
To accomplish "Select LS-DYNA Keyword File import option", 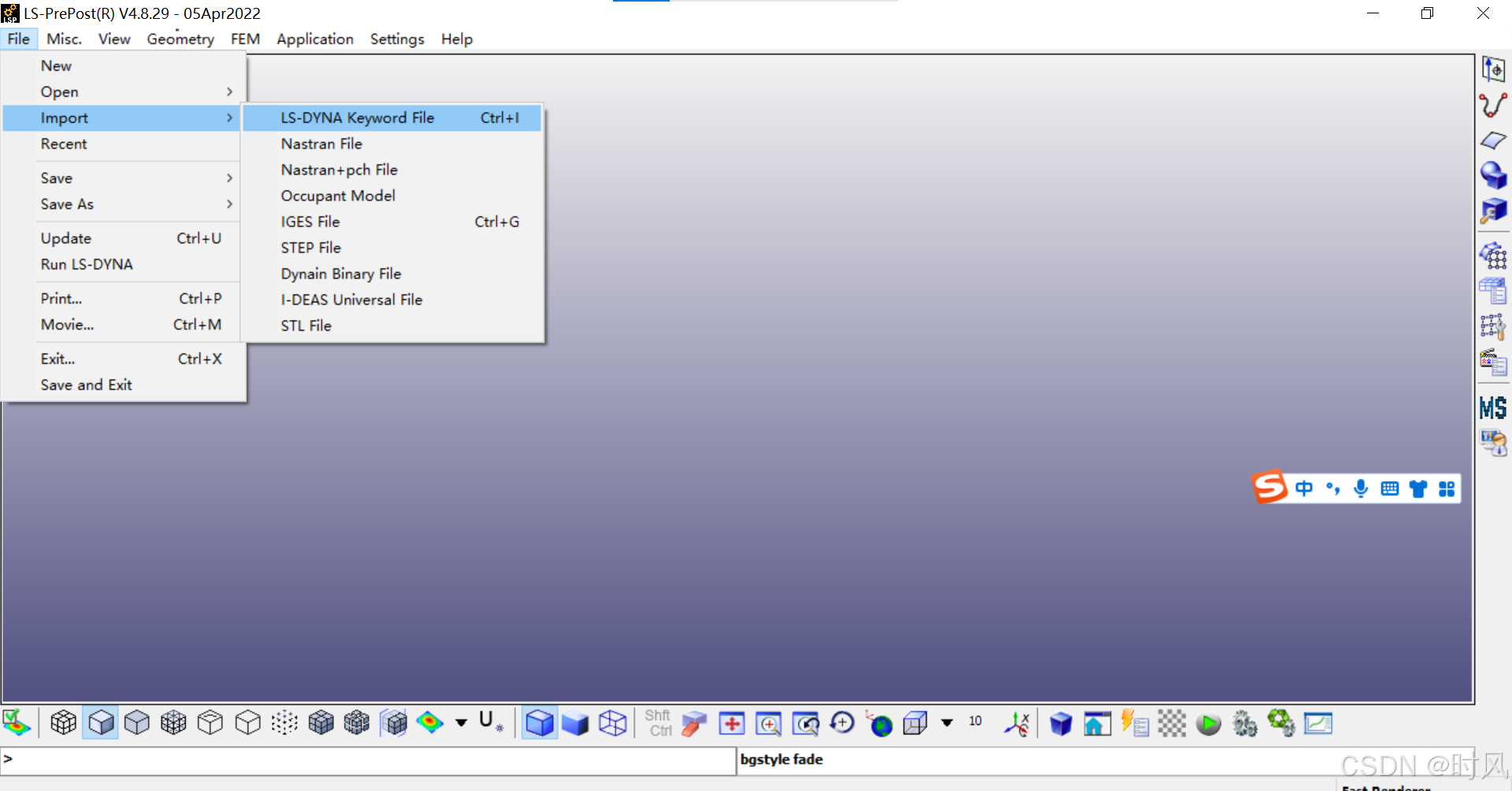I will [x=392, y=118].
